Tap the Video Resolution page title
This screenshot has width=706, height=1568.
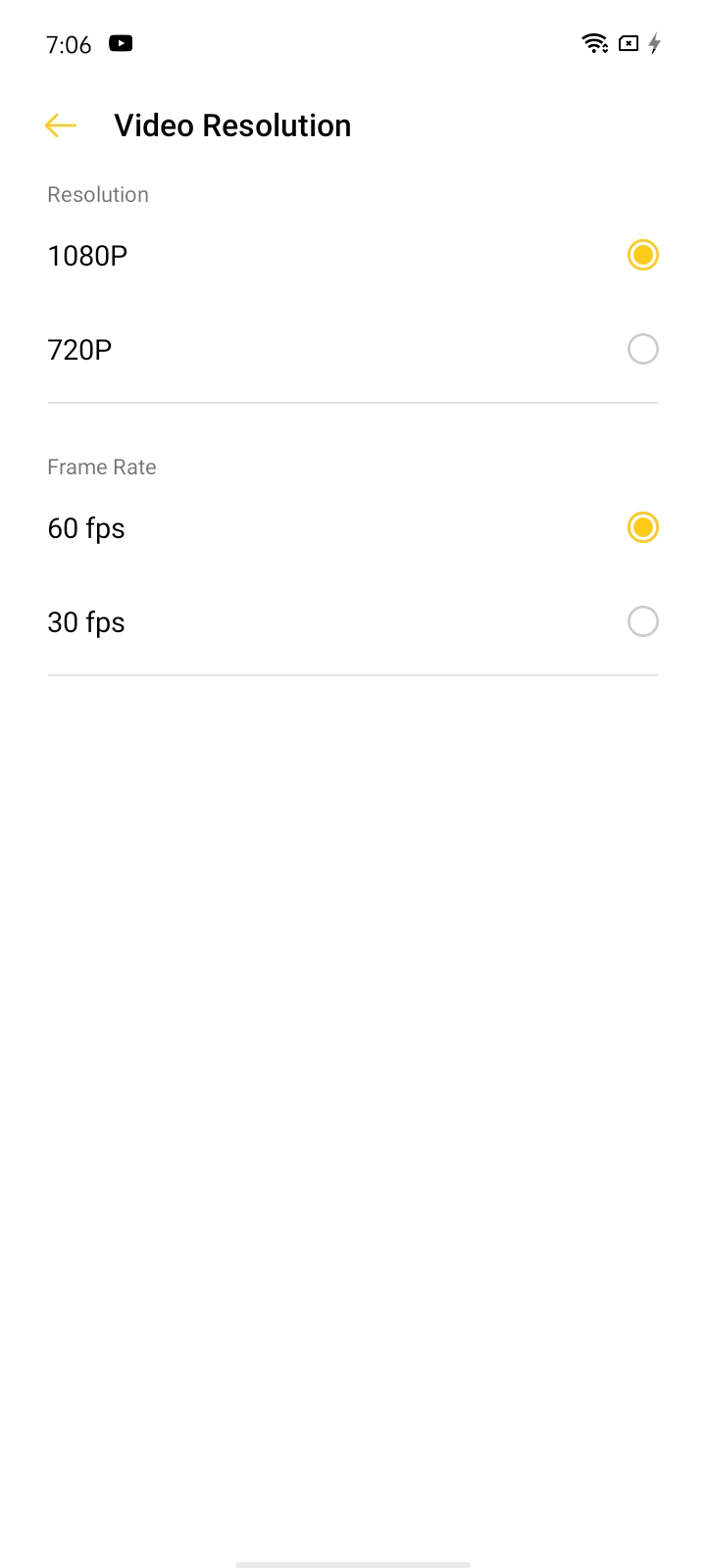coord(232,125)
